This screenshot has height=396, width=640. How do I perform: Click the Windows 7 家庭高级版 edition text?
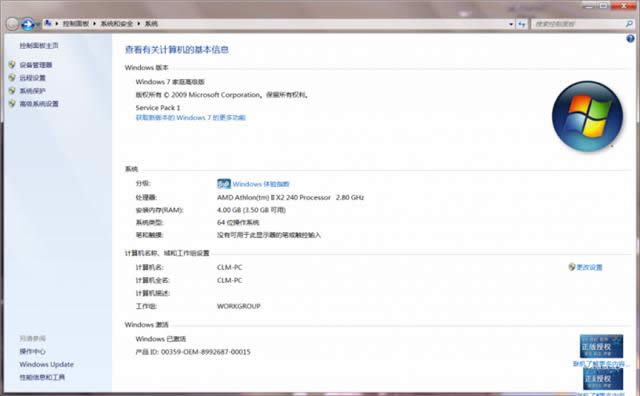click(x=170, y=82)
